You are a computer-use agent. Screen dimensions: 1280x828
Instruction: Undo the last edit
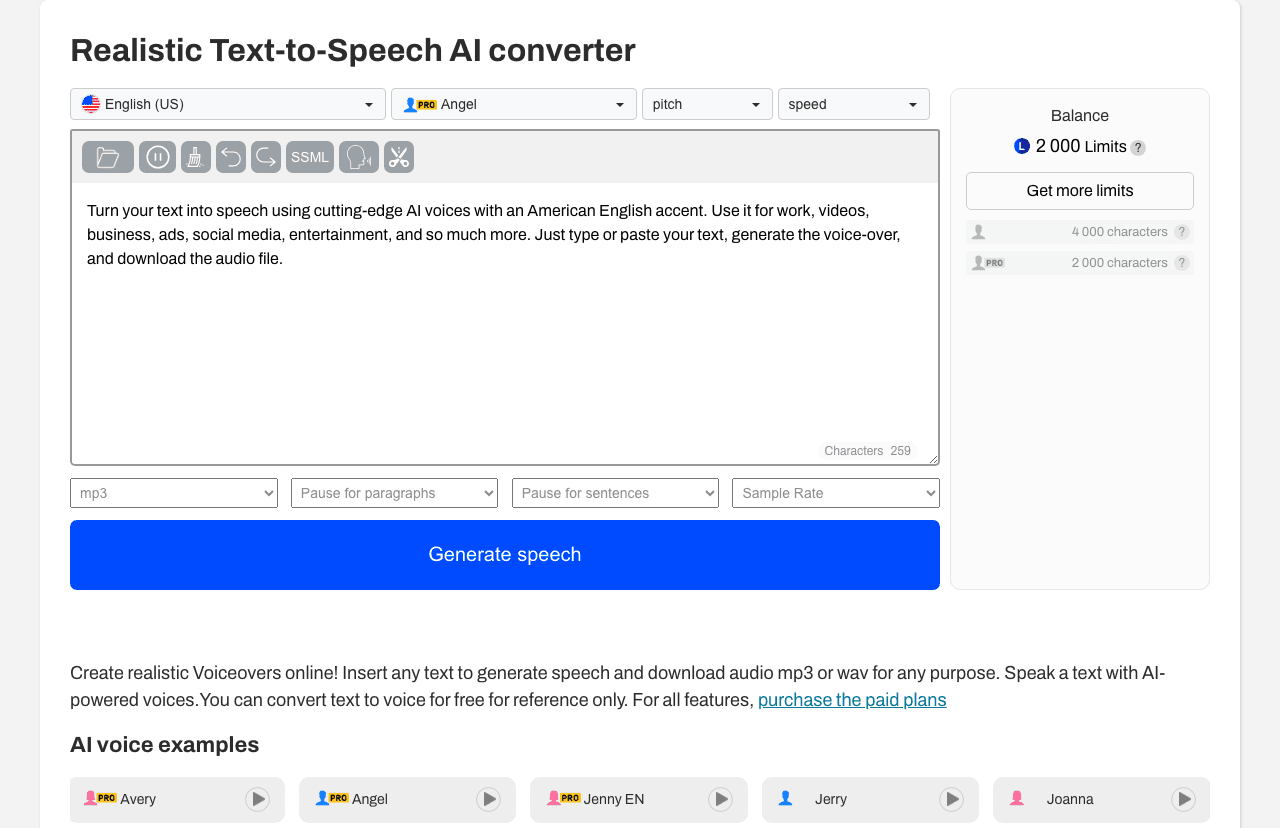pyautogui.click(x=231, y=157)
